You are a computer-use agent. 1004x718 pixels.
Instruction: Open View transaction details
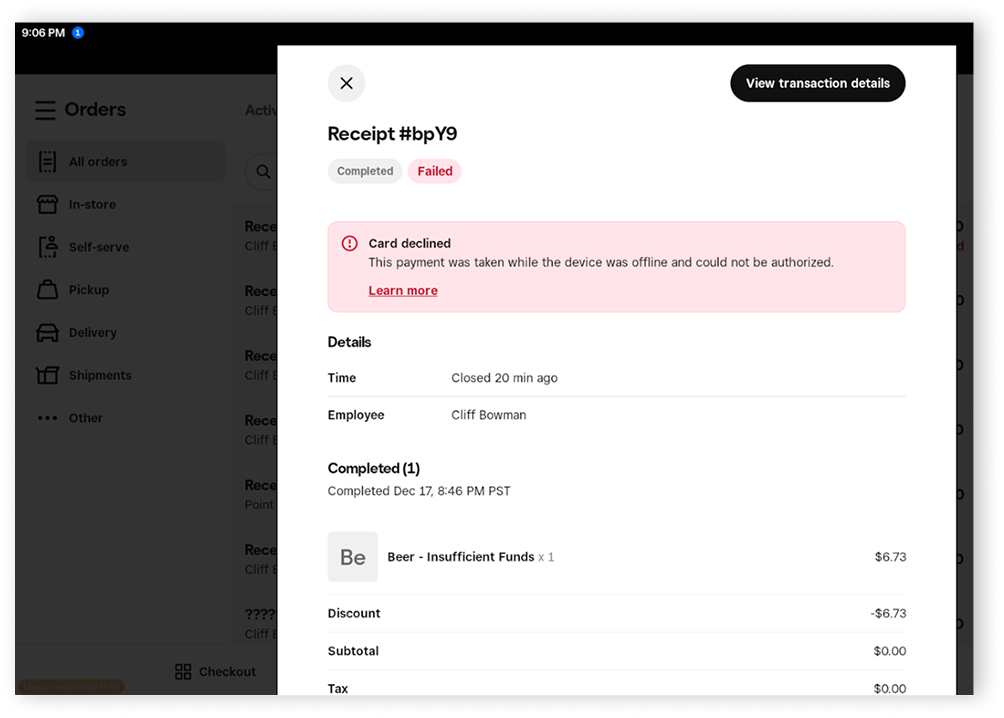click(818, 83)
